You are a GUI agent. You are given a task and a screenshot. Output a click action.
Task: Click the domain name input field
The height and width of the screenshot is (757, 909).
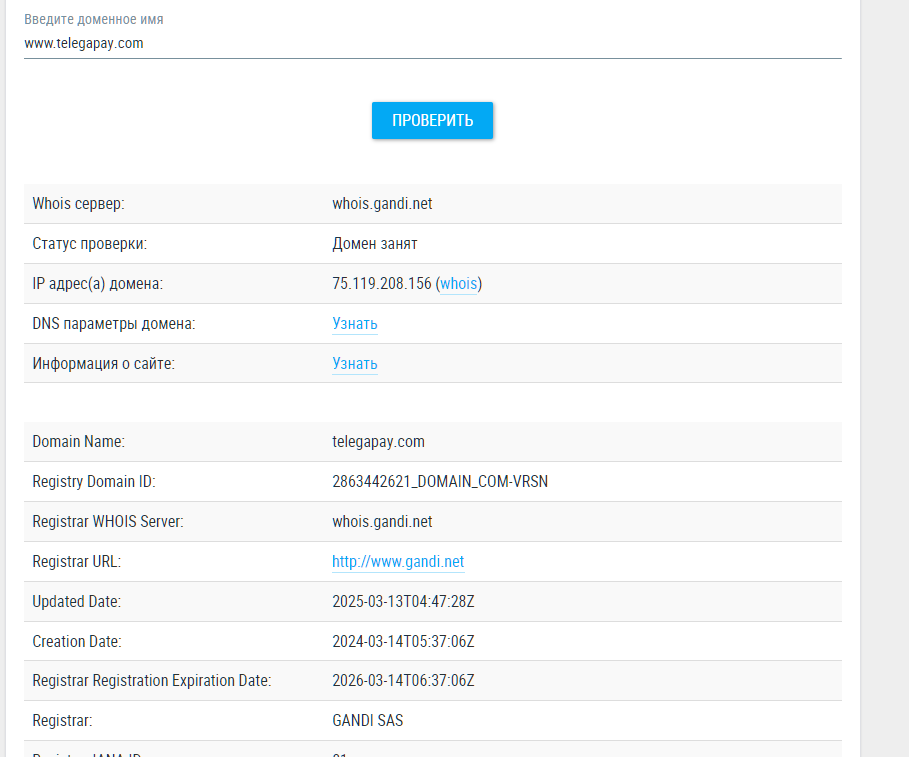point(432,43)
